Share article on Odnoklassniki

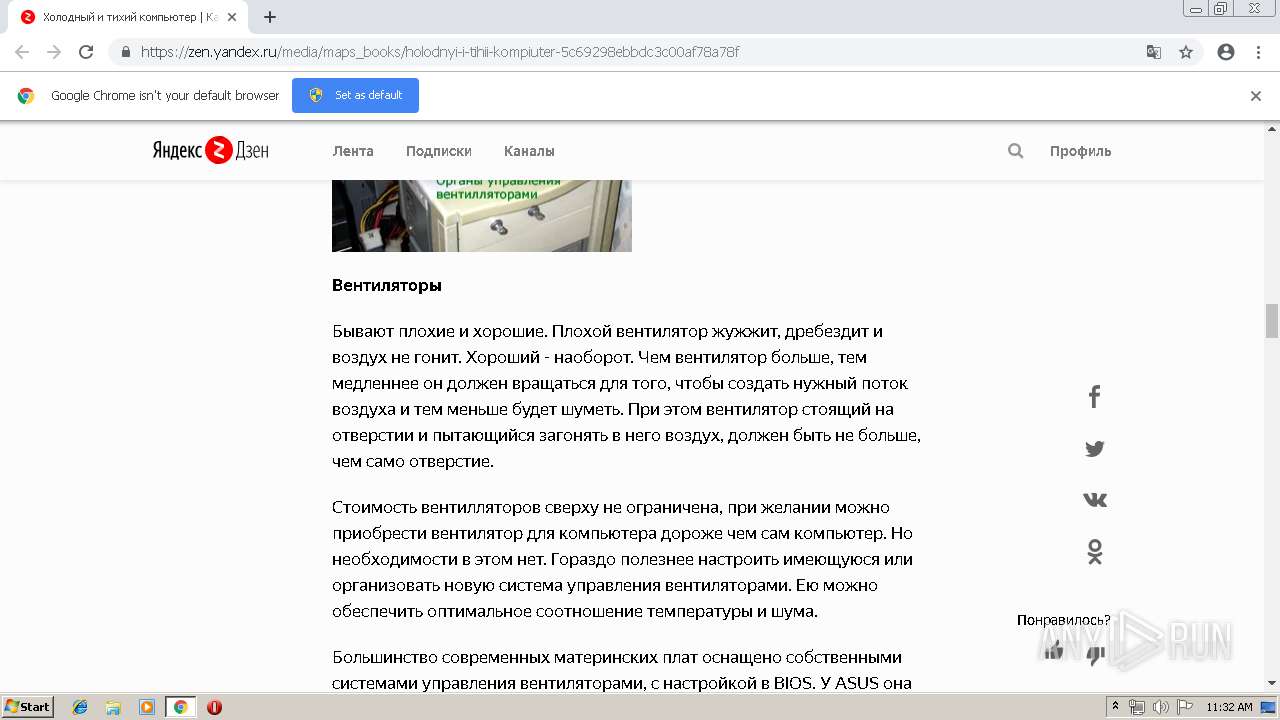[x=1095, y=552]
